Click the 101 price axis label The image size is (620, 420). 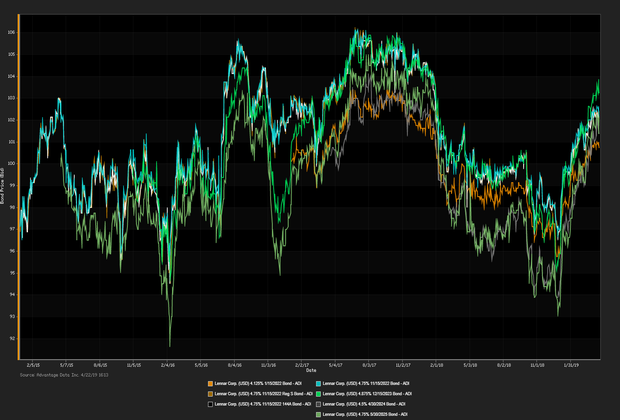11,142
